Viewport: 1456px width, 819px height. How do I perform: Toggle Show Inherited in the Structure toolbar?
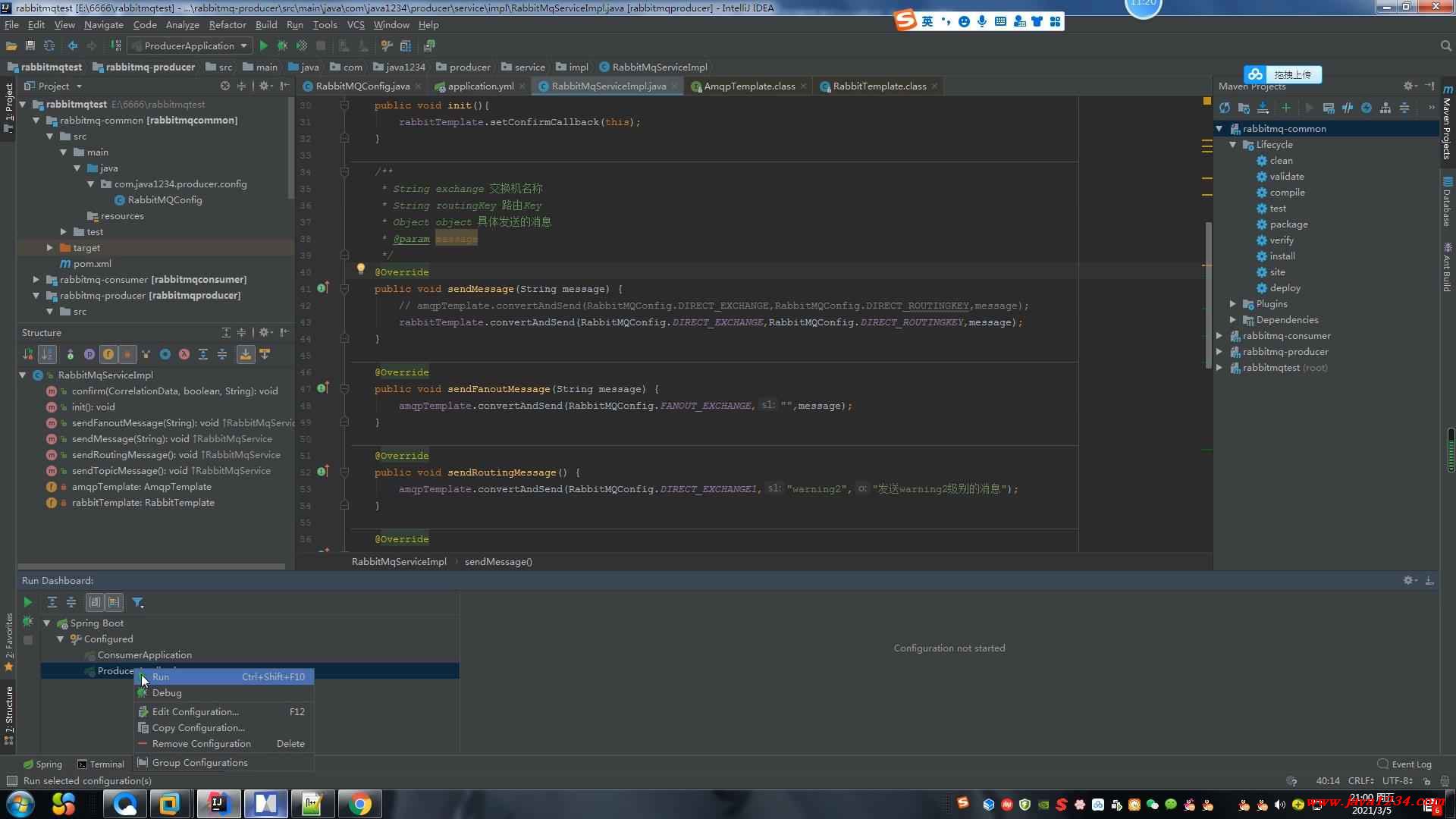tap(146, 354)
